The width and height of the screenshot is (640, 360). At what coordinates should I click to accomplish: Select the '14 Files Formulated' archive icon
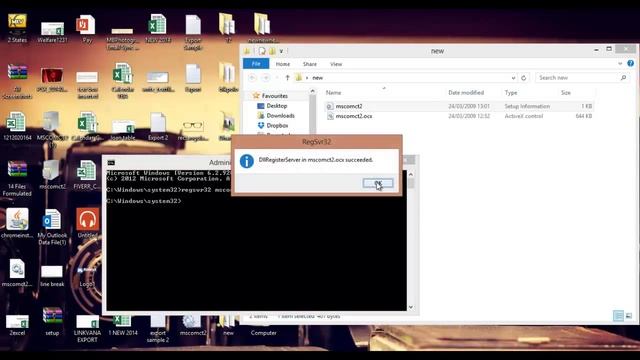click(x=17, y=178)
